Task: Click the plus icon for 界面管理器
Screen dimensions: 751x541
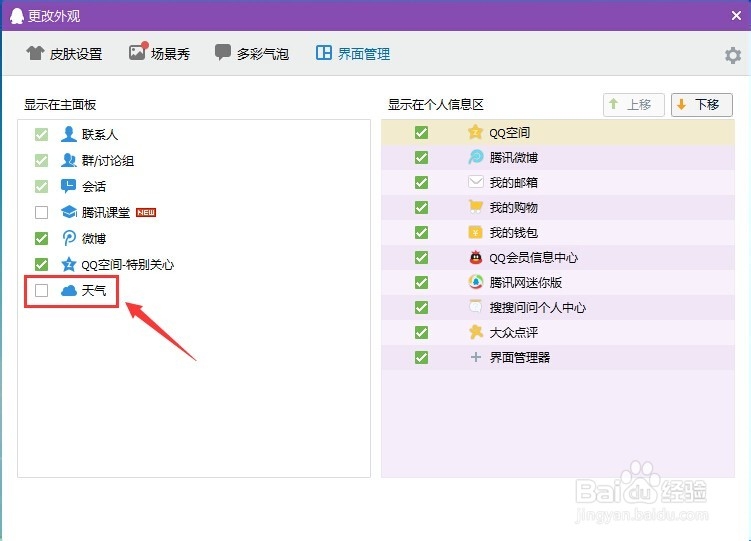Action: [476, 357]
